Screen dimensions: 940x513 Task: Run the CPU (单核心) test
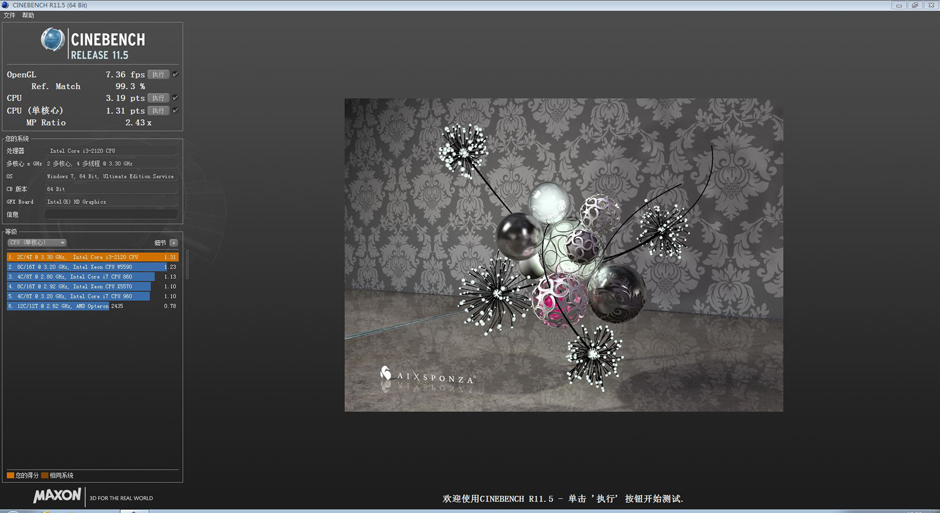[x=158, y=110]
